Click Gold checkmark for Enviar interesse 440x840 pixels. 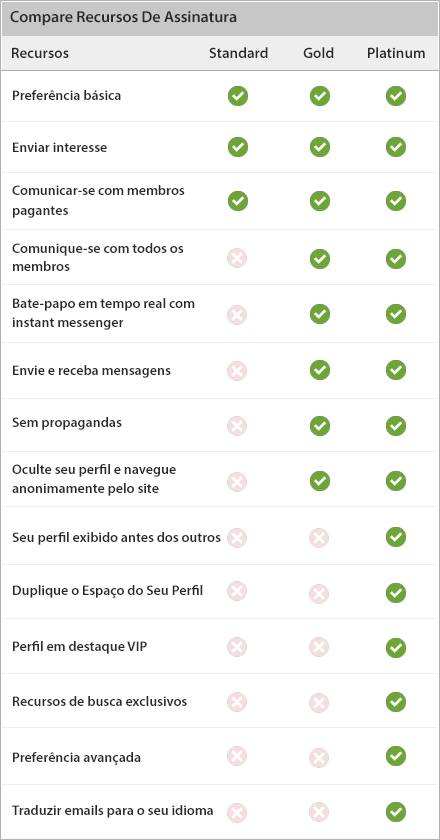[320, 147]
